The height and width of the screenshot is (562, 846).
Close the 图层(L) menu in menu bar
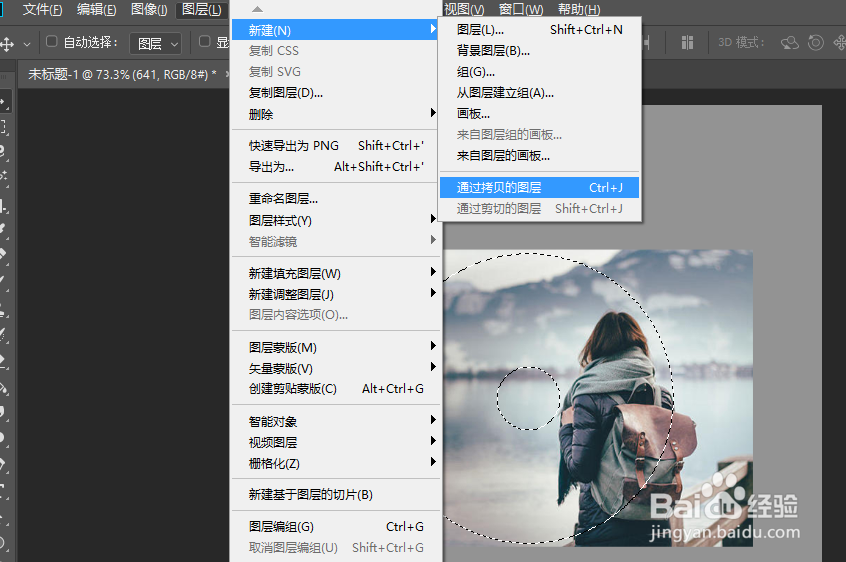coord(202,10)
